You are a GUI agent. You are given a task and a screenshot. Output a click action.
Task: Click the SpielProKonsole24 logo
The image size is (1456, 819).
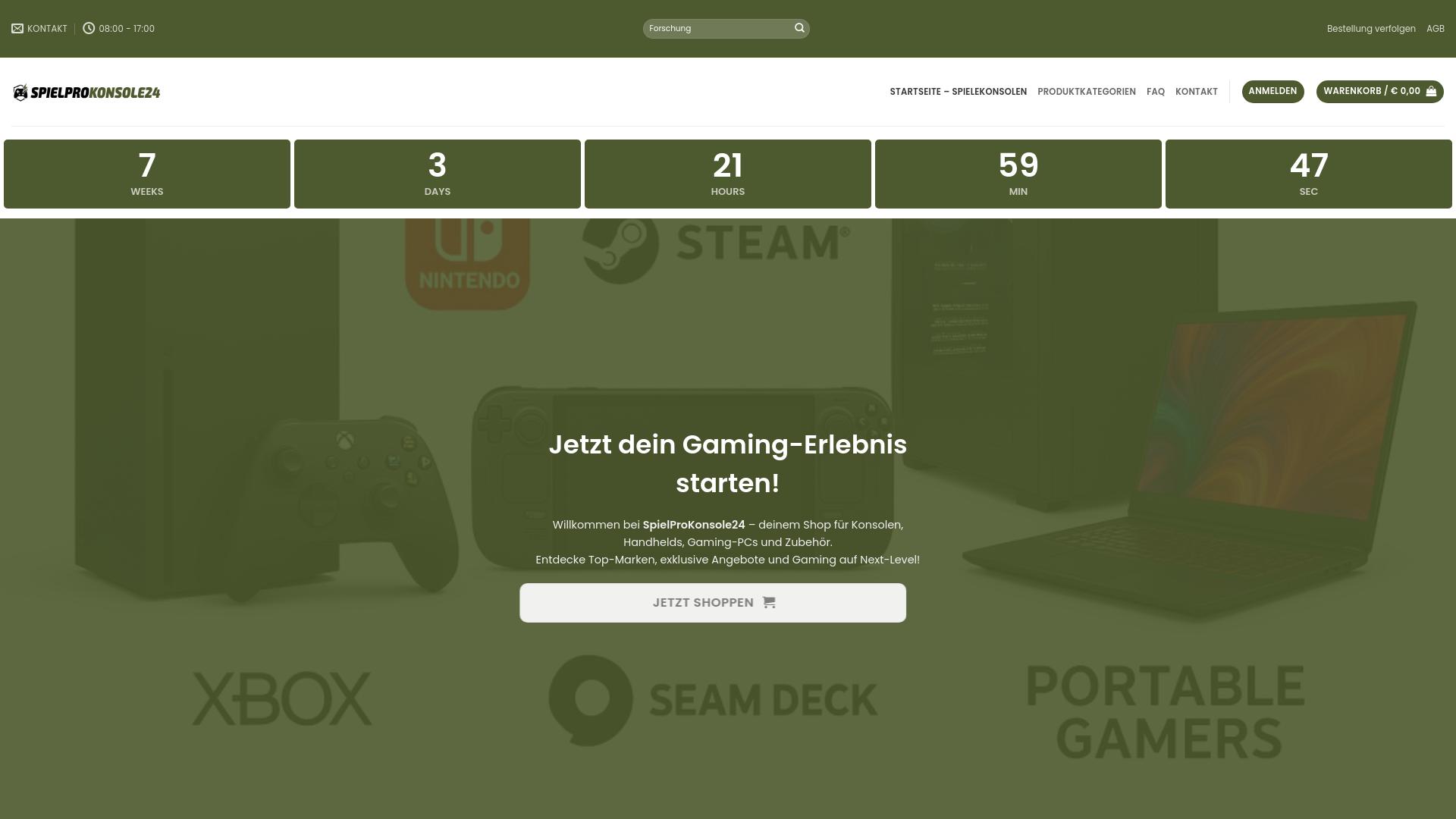coord(86,93)
